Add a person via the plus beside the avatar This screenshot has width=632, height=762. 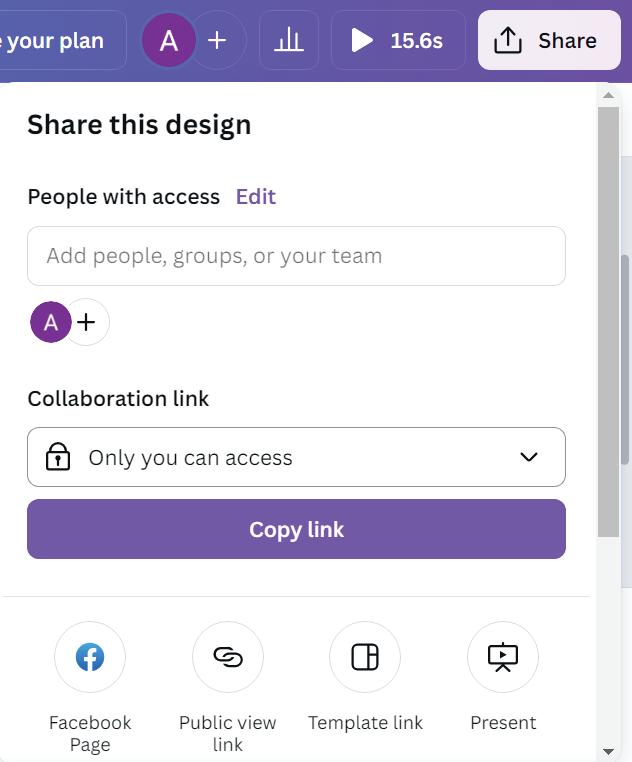click(x=87, y=323)
